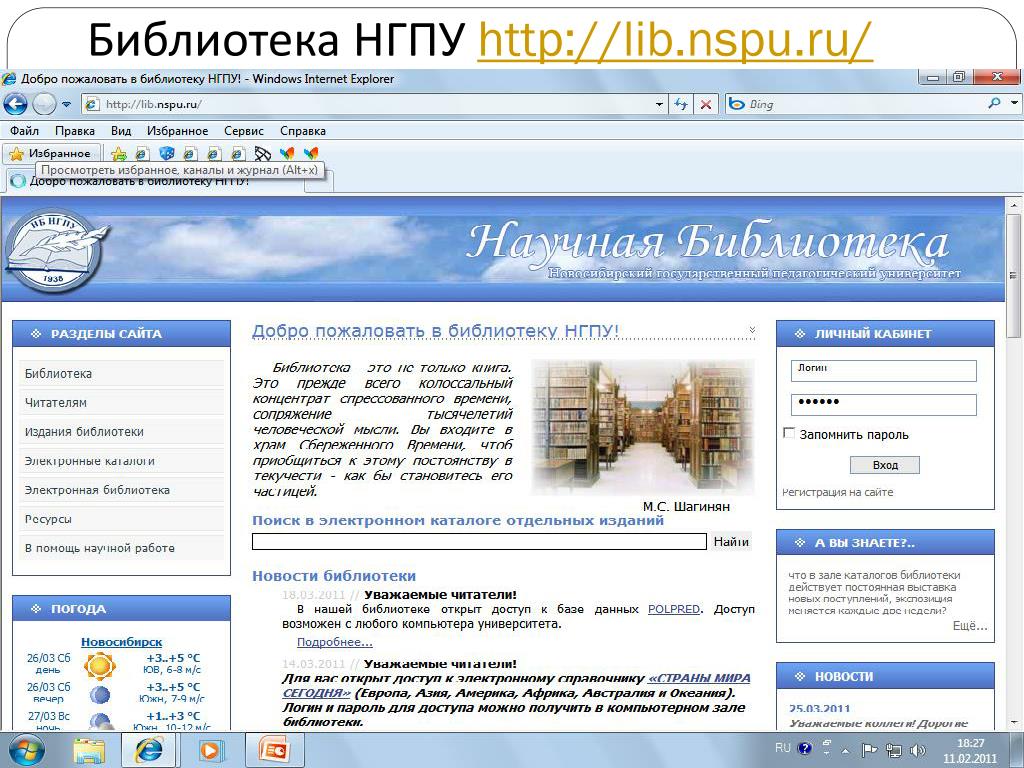This screenshot has width=1024, height=768.
Task: Click the browser Back arrow button
Action: 16,104
